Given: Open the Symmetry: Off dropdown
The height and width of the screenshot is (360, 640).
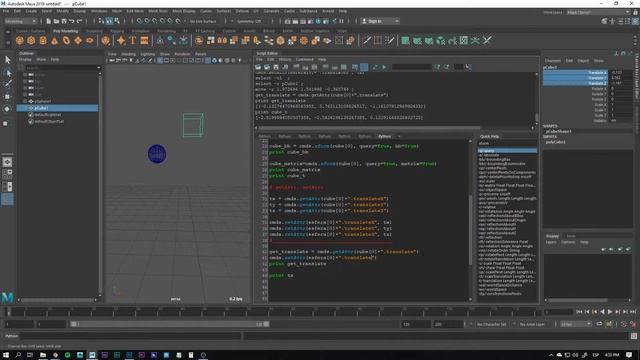Looking at the screenshot, I should 249,21.
